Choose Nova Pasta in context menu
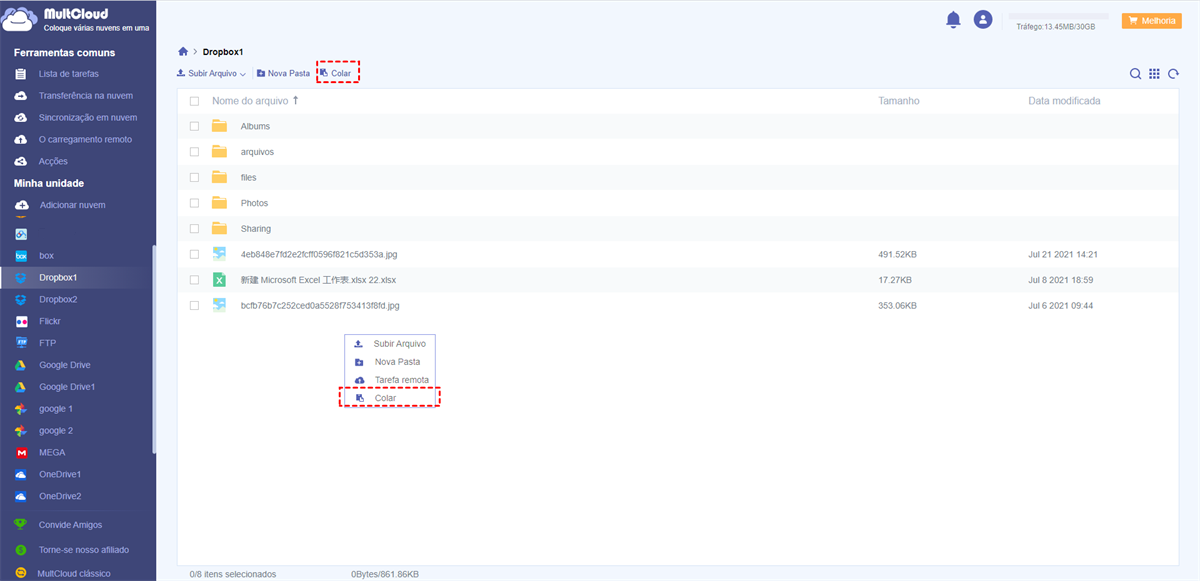Screen dimensions: 1200x581 (x=390, y=362)
